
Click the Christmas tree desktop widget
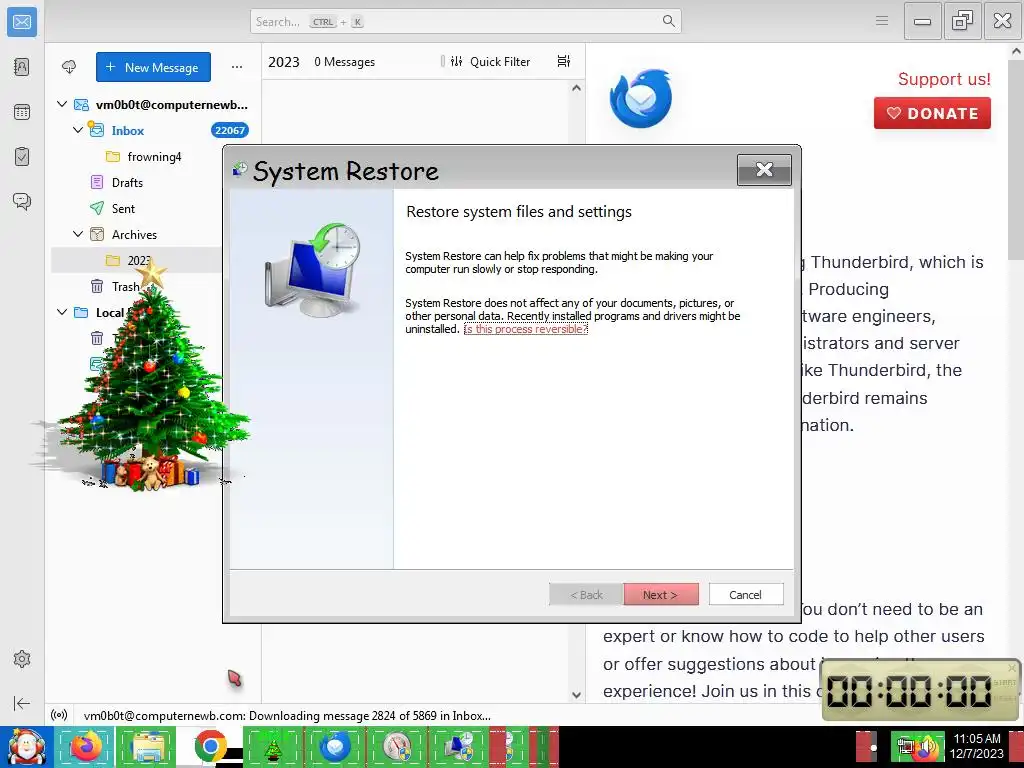pos(149,379)
